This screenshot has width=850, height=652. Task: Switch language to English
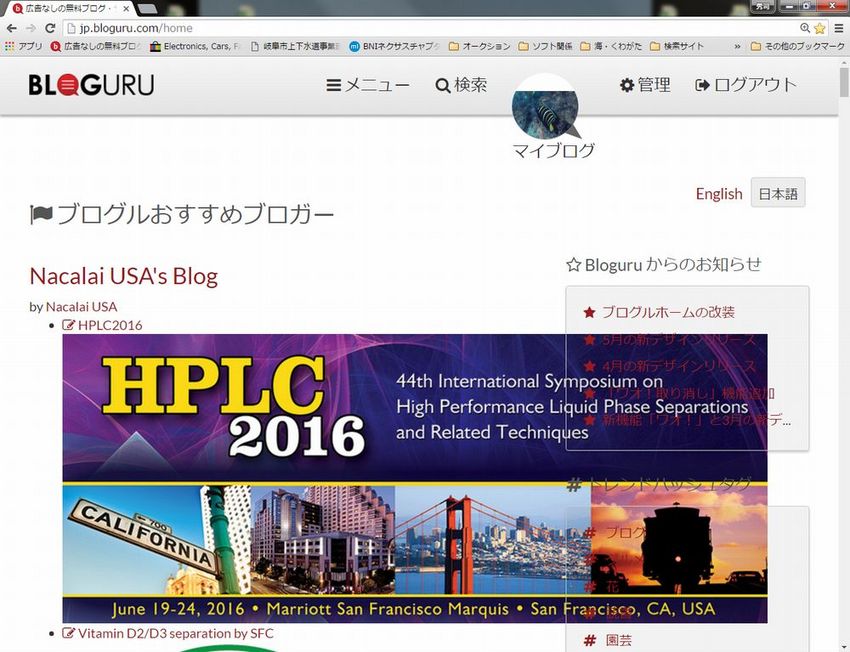(x=719, y=193)
